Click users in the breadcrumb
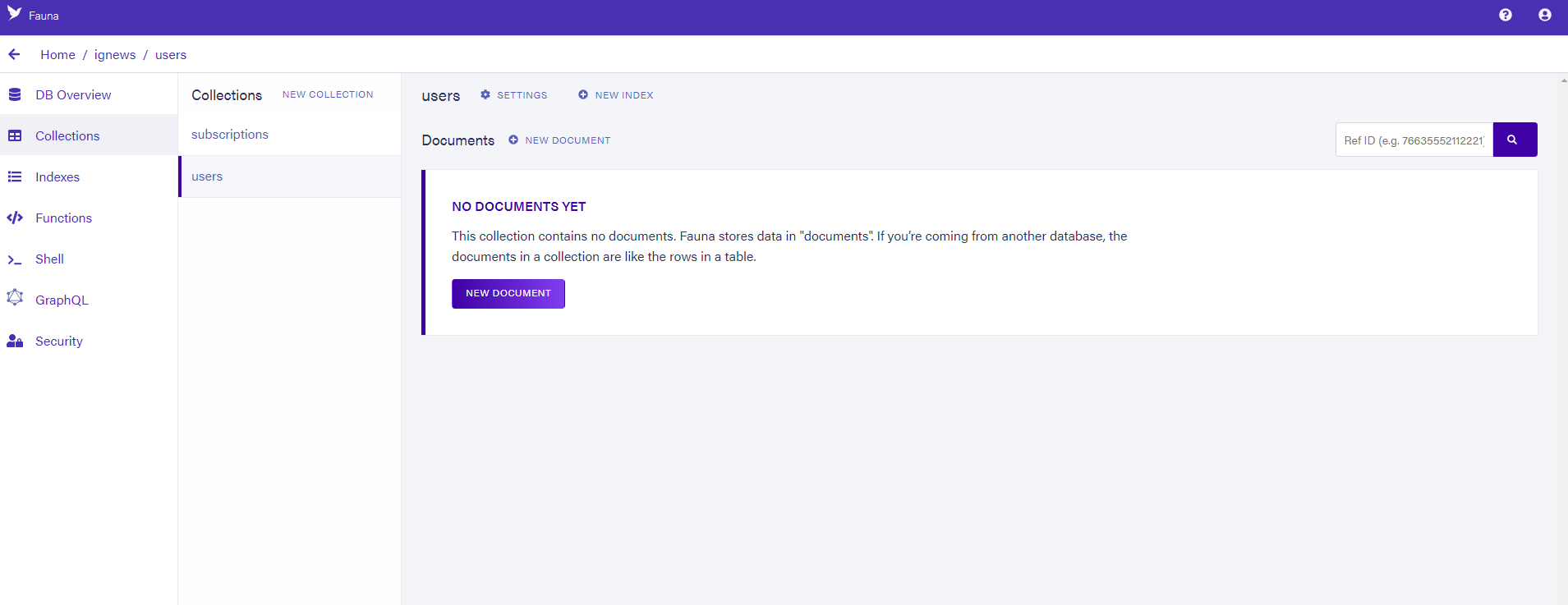 171,55
